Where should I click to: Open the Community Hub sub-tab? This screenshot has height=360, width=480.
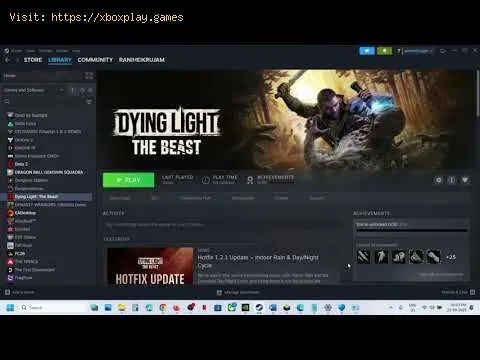195,198
